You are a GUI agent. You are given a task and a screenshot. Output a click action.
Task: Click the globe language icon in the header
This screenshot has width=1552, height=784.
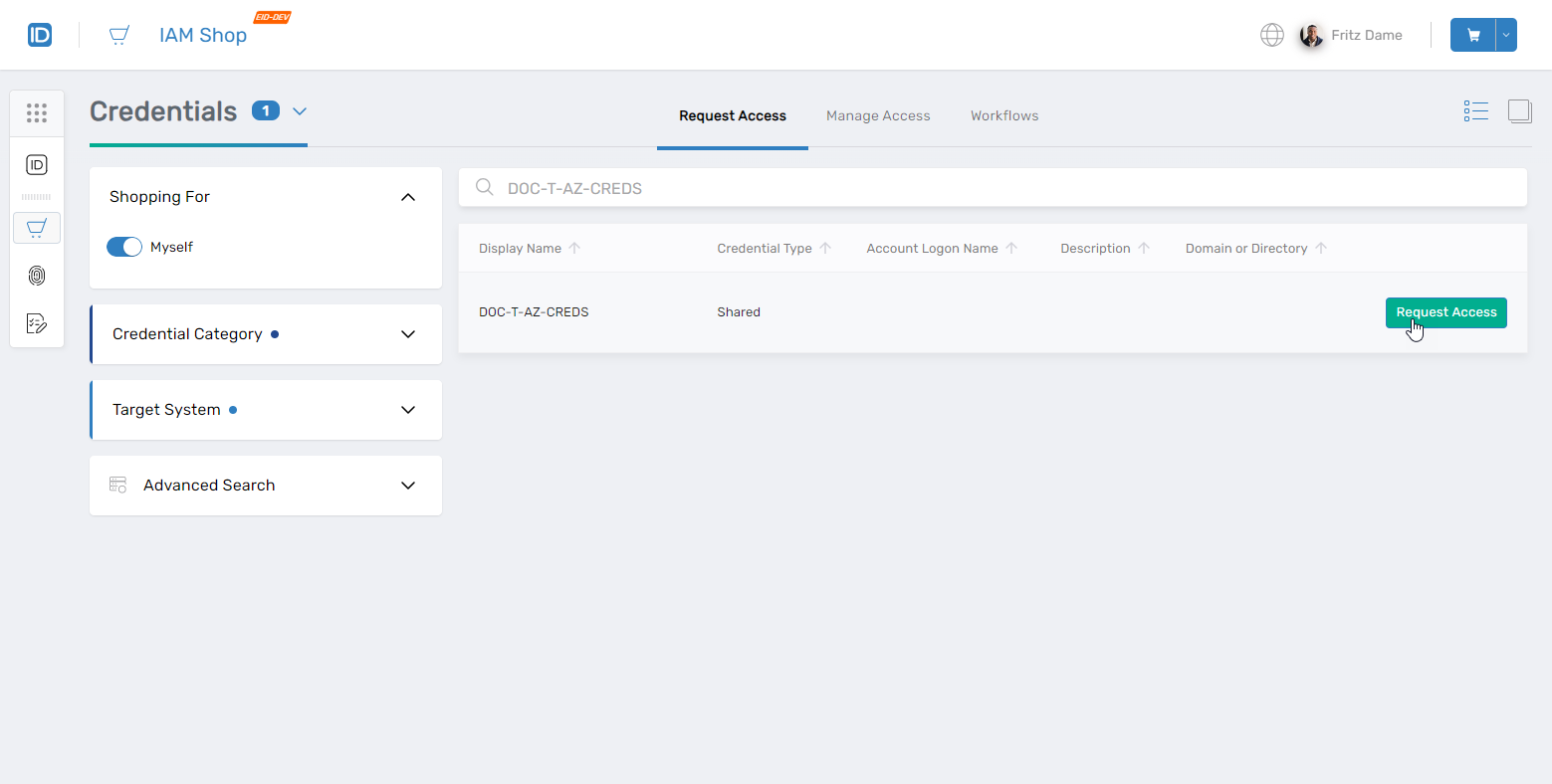pyautogui.click(x=1271, y=34)
